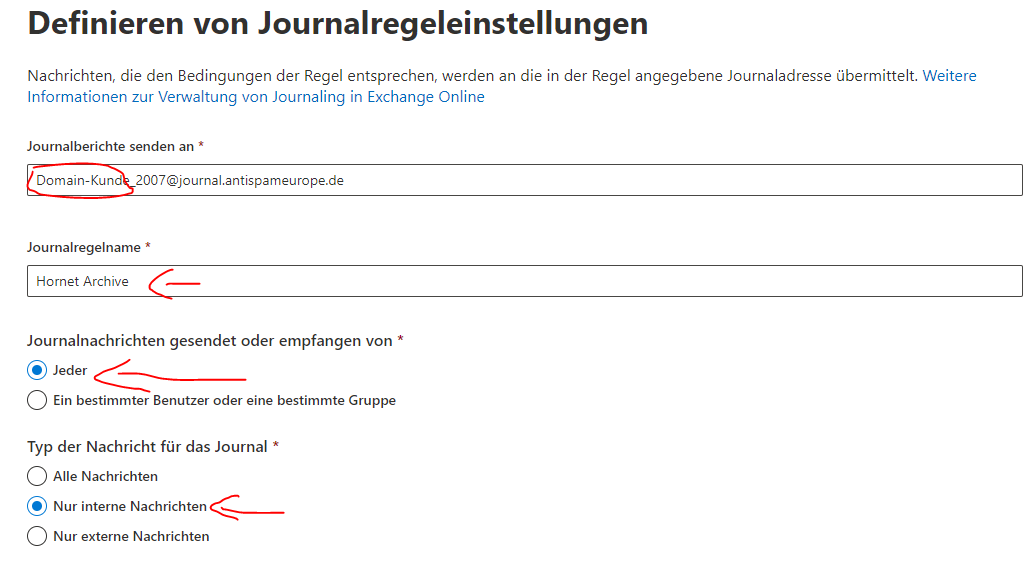Click the asterisk after 'Typ der Nachricht für das Journal'
Image resolution: width=1033 pixels, height=566 pixels.
[x=275, y=446]
